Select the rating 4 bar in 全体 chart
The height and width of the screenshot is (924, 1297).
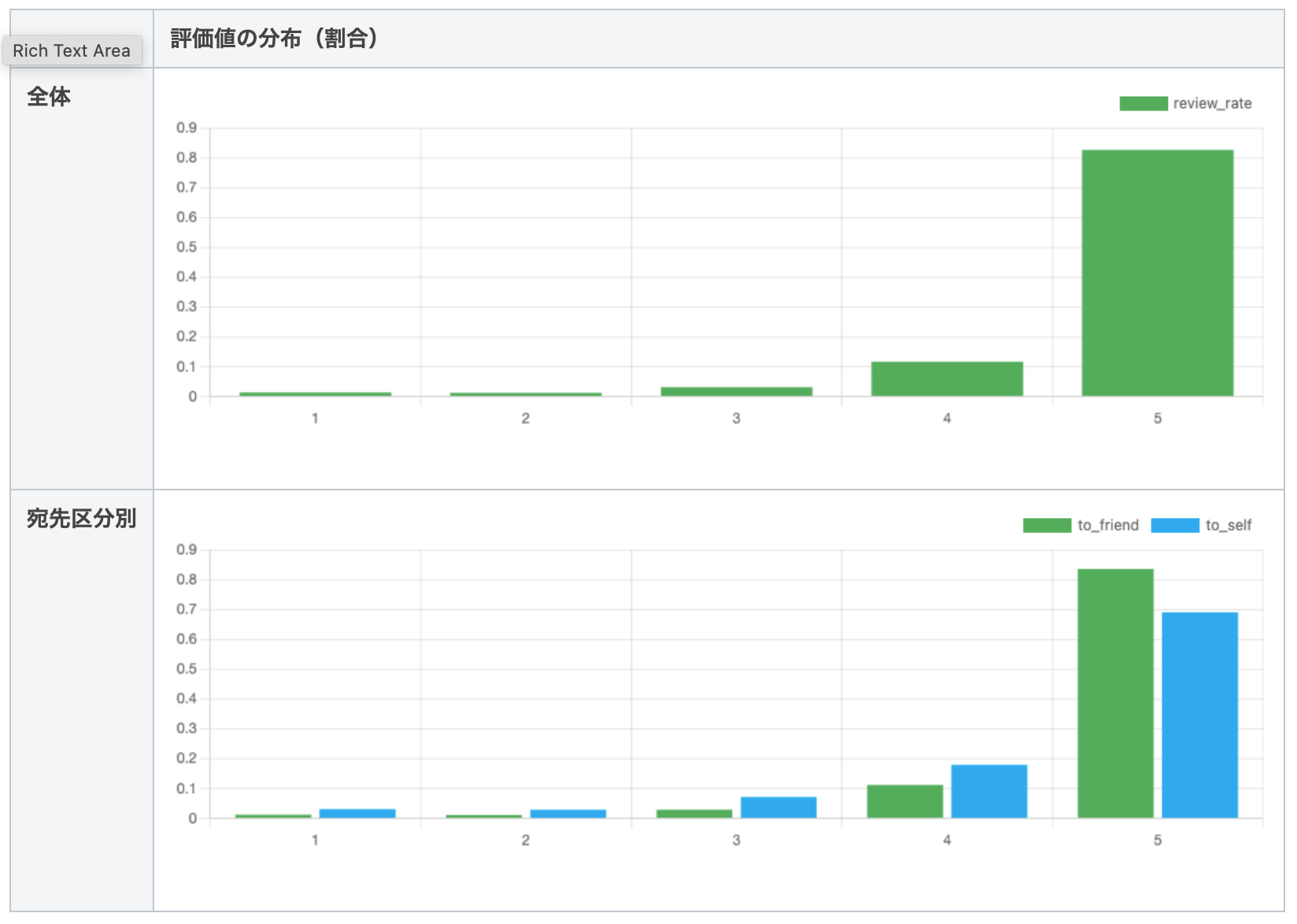pyautogui.click(x=947, y=379)
